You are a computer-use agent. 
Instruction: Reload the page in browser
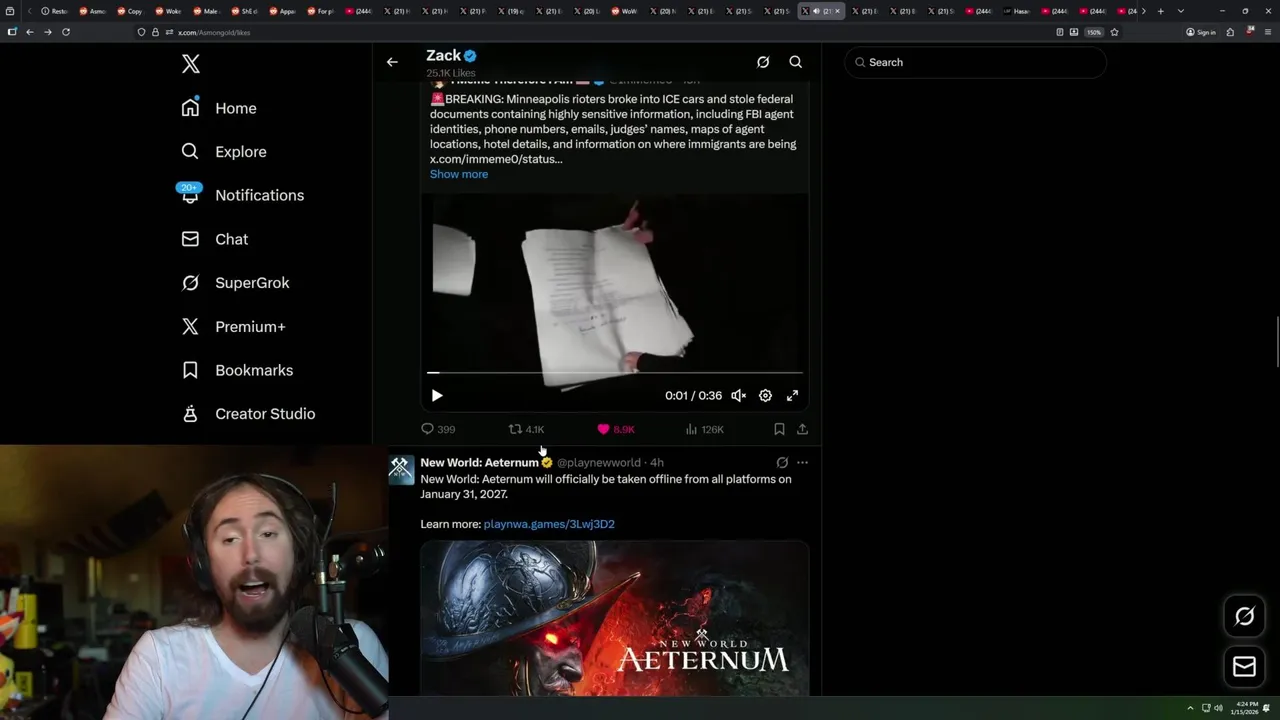click(x=66, y=32)
